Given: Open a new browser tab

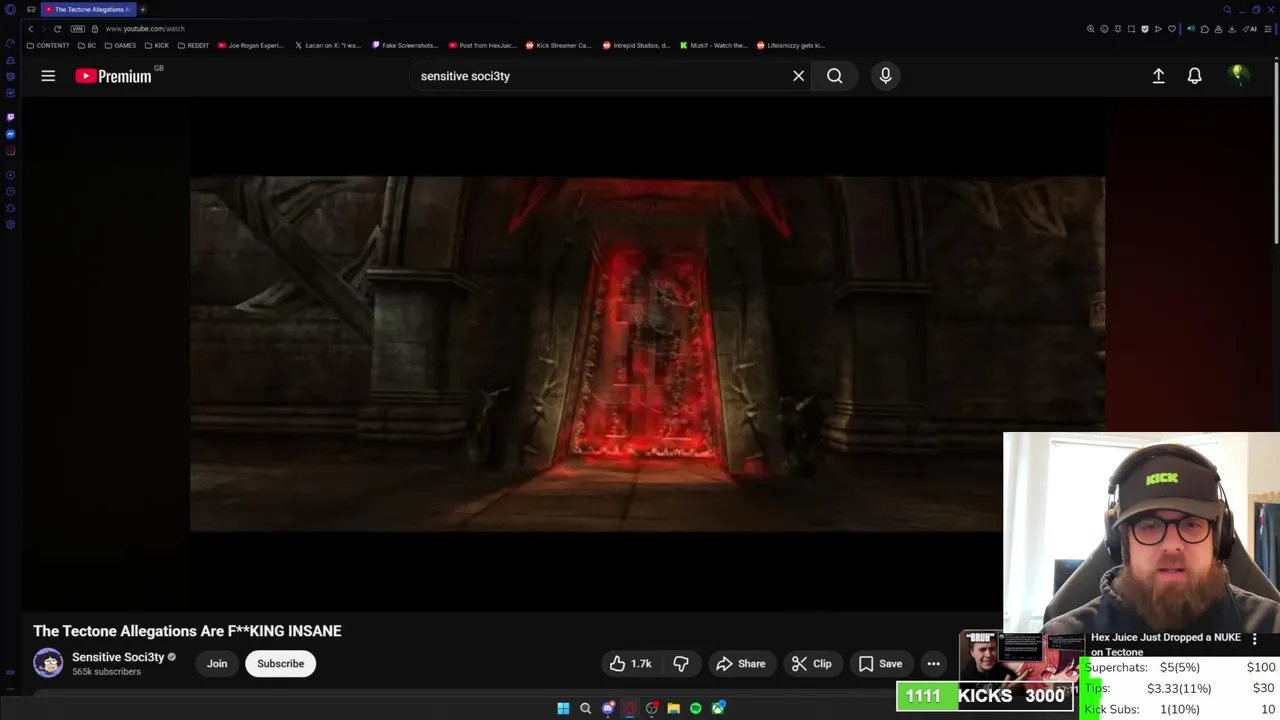Looking at the screenshot, I should pyautogui.click(x=143, y=9).
